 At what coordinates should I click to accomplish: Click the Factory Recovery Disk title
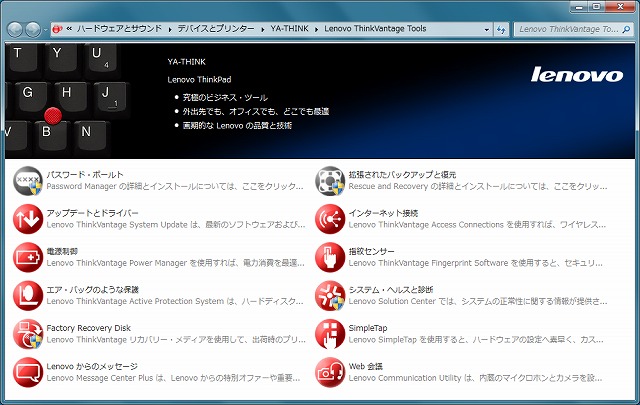click(89, 328)
